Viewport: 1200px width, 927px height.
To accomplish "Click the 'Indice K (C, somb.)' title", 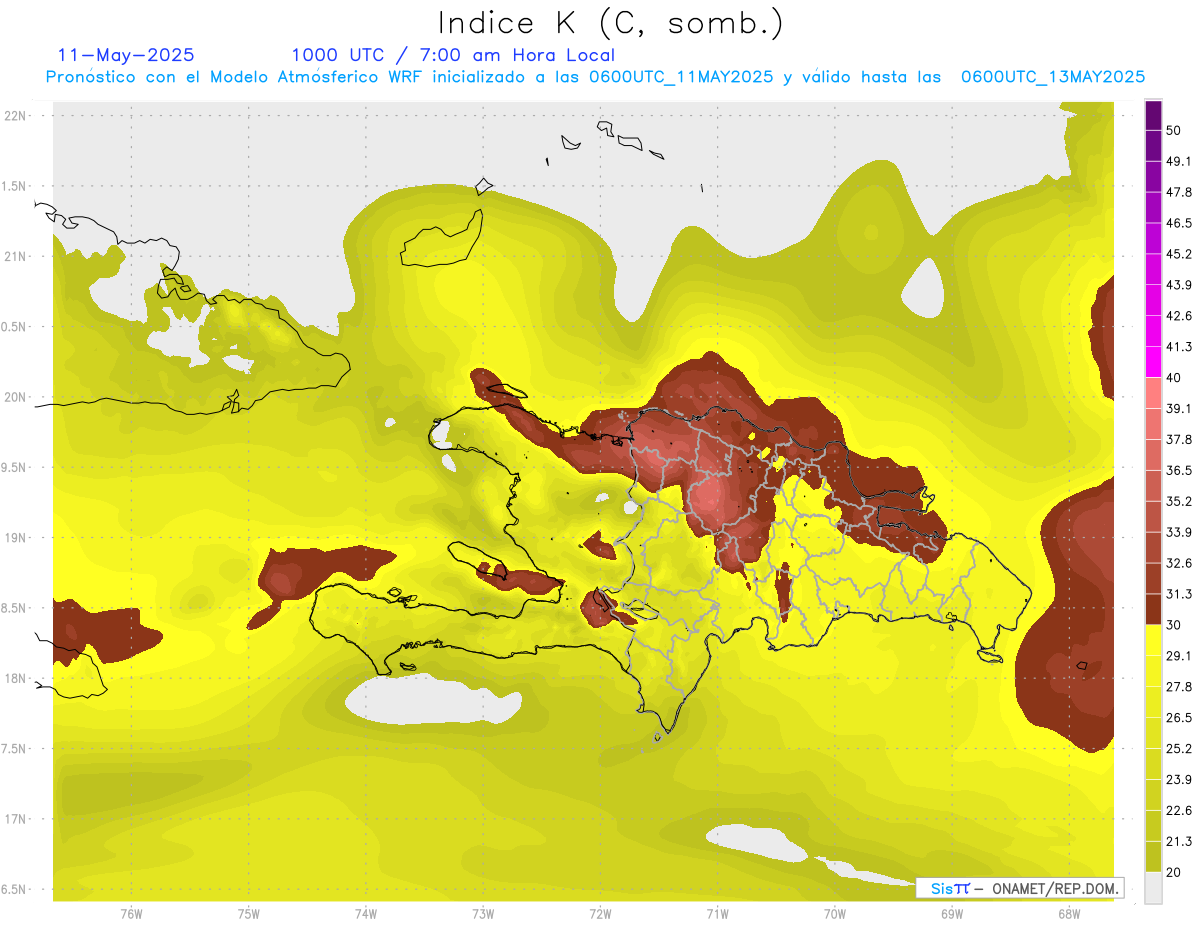I will point(611,22).
